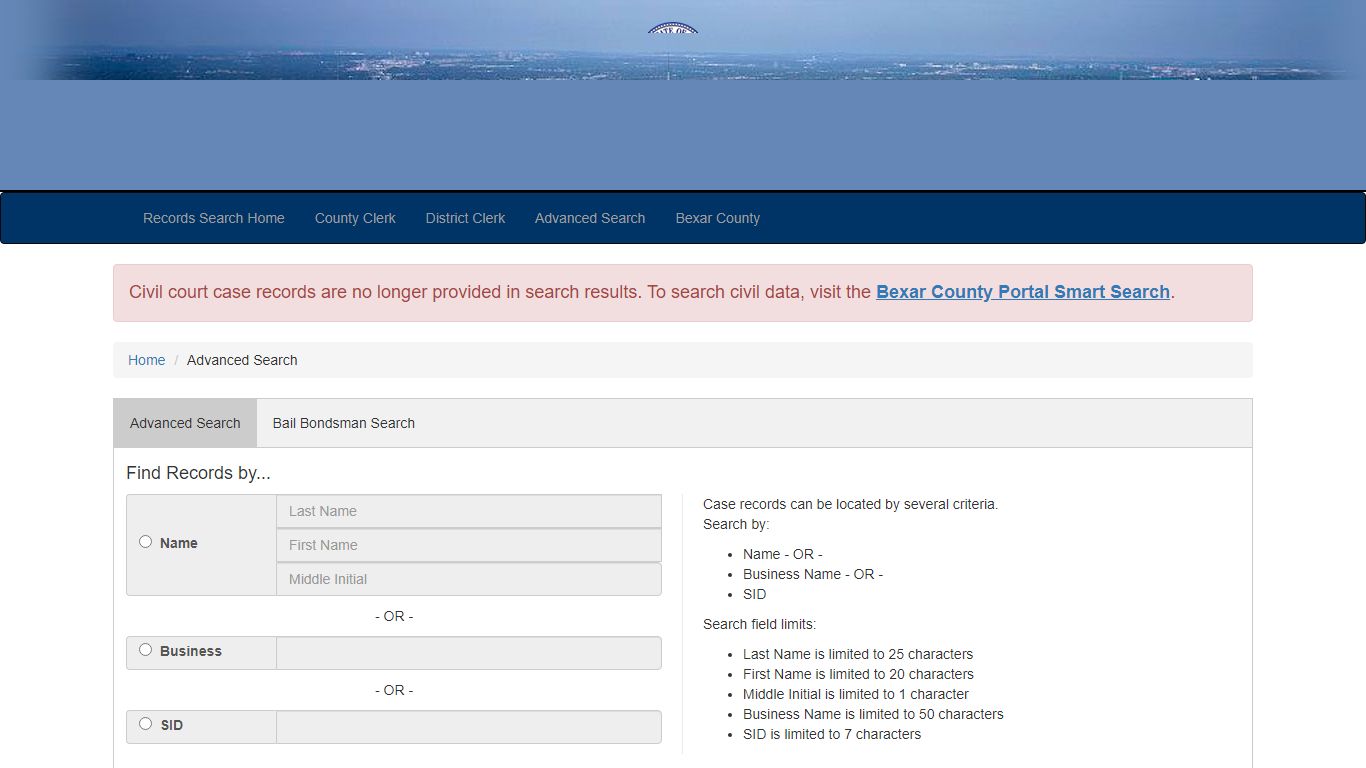Open County Clerk menu item

coord(355,218)
